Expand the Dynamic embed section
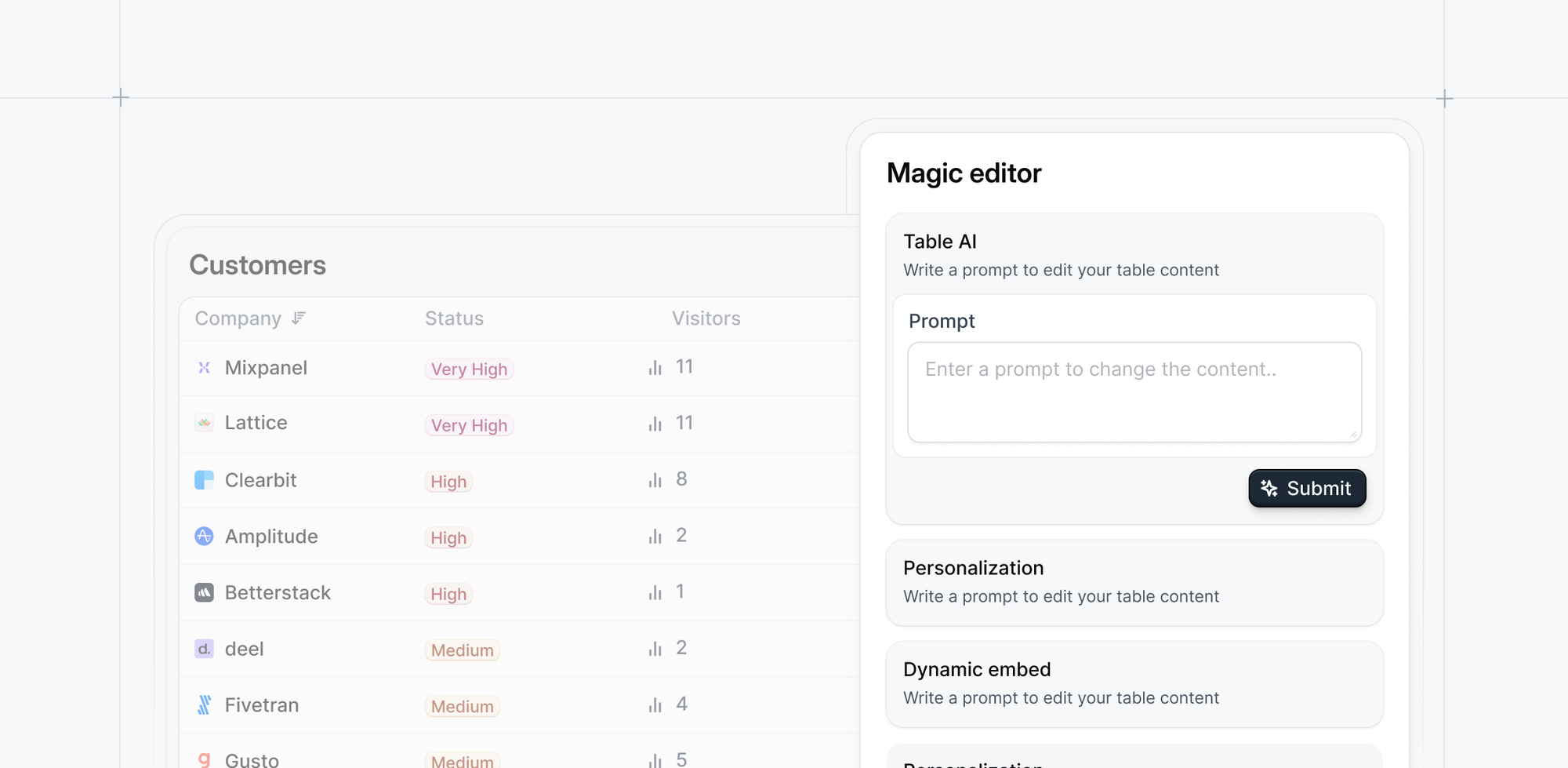1568x768 pixels. [x=1134, y=683]
